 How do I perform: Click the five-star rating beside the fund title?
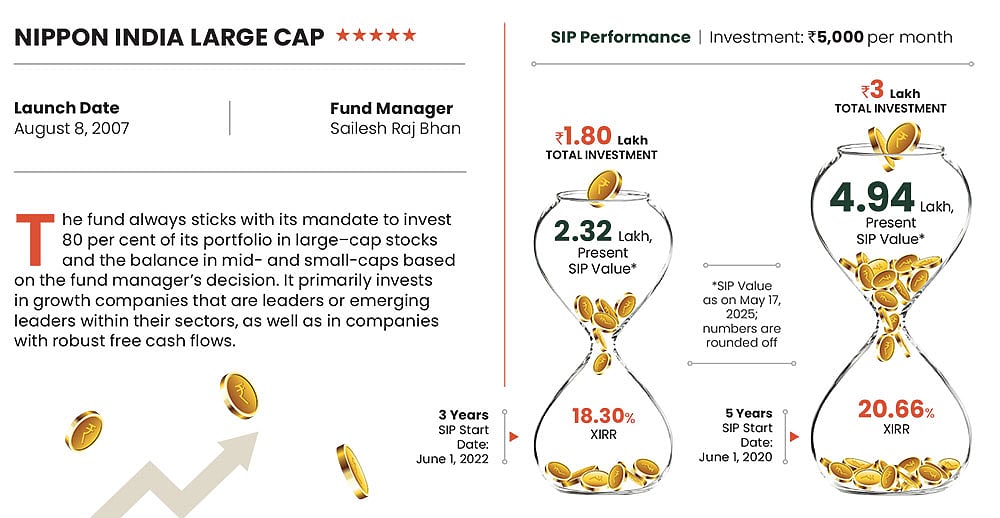[x=375, y=36]
